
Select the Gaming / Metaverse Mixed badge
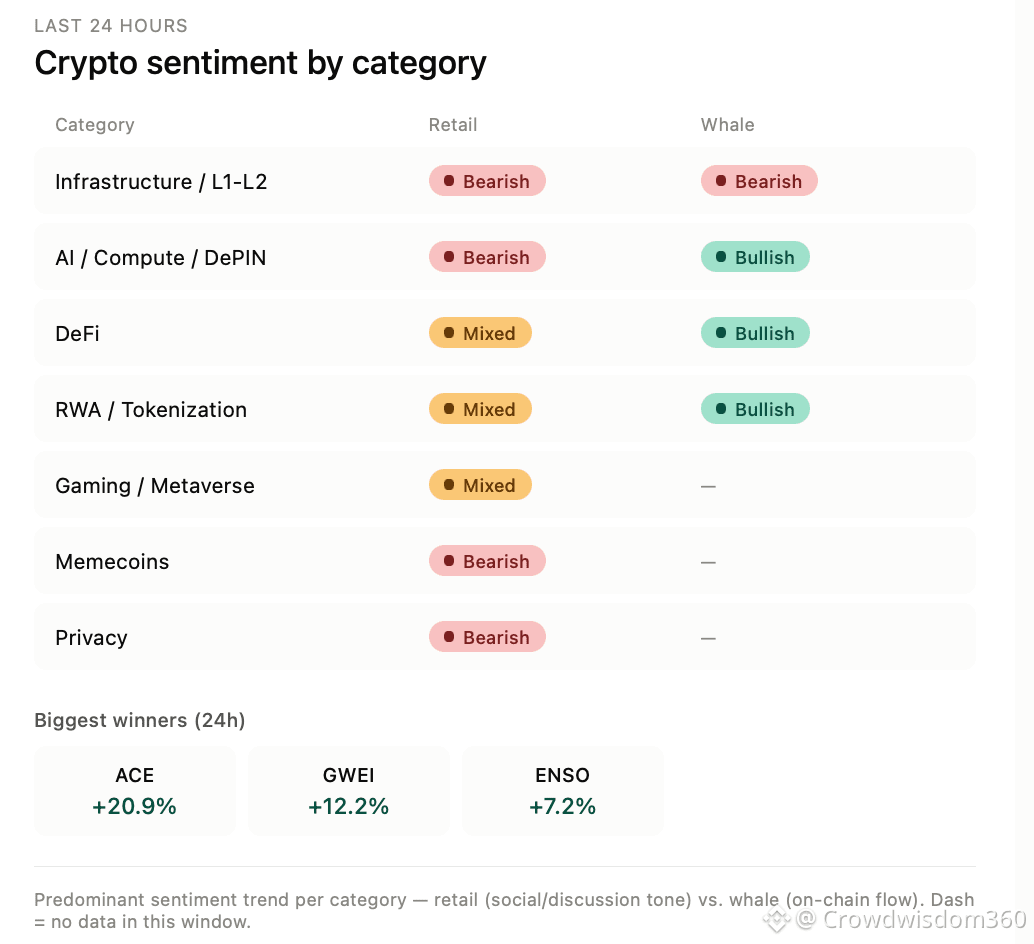click(480, 485)
